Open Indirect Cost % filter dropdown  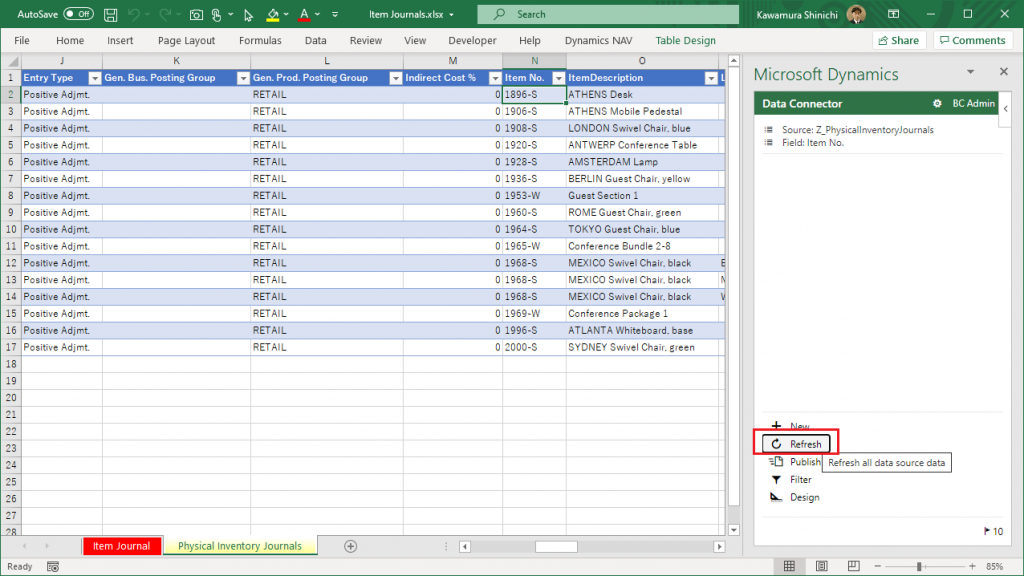pos(495,78)
